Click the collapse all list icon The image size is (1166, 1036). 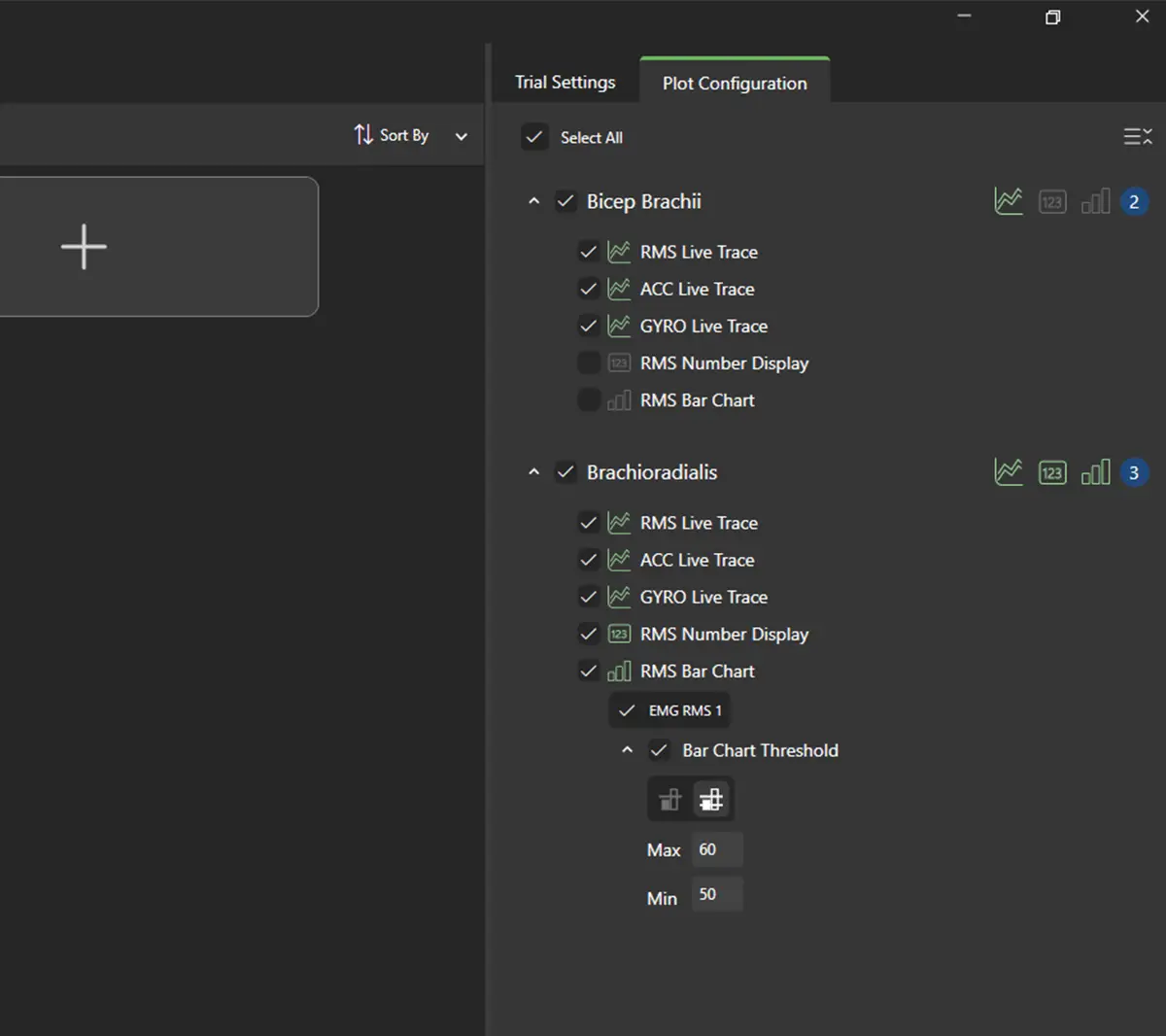coord(1137,137)
